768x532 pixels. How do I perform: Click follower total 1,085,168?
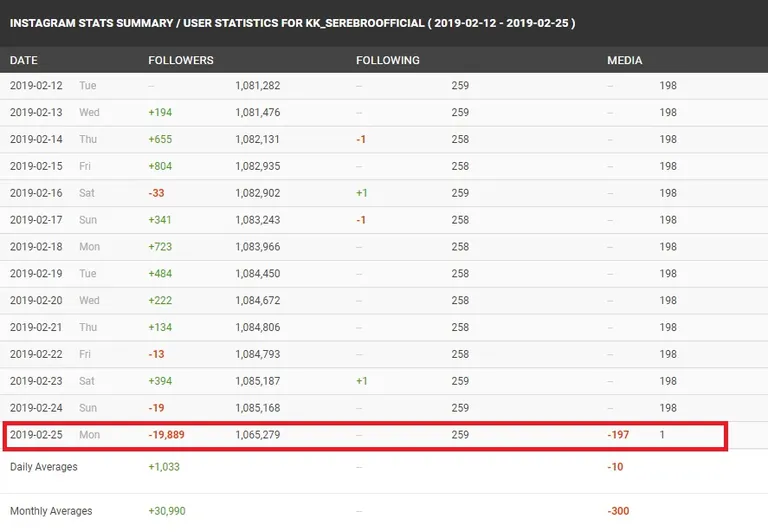coord(258,408)
